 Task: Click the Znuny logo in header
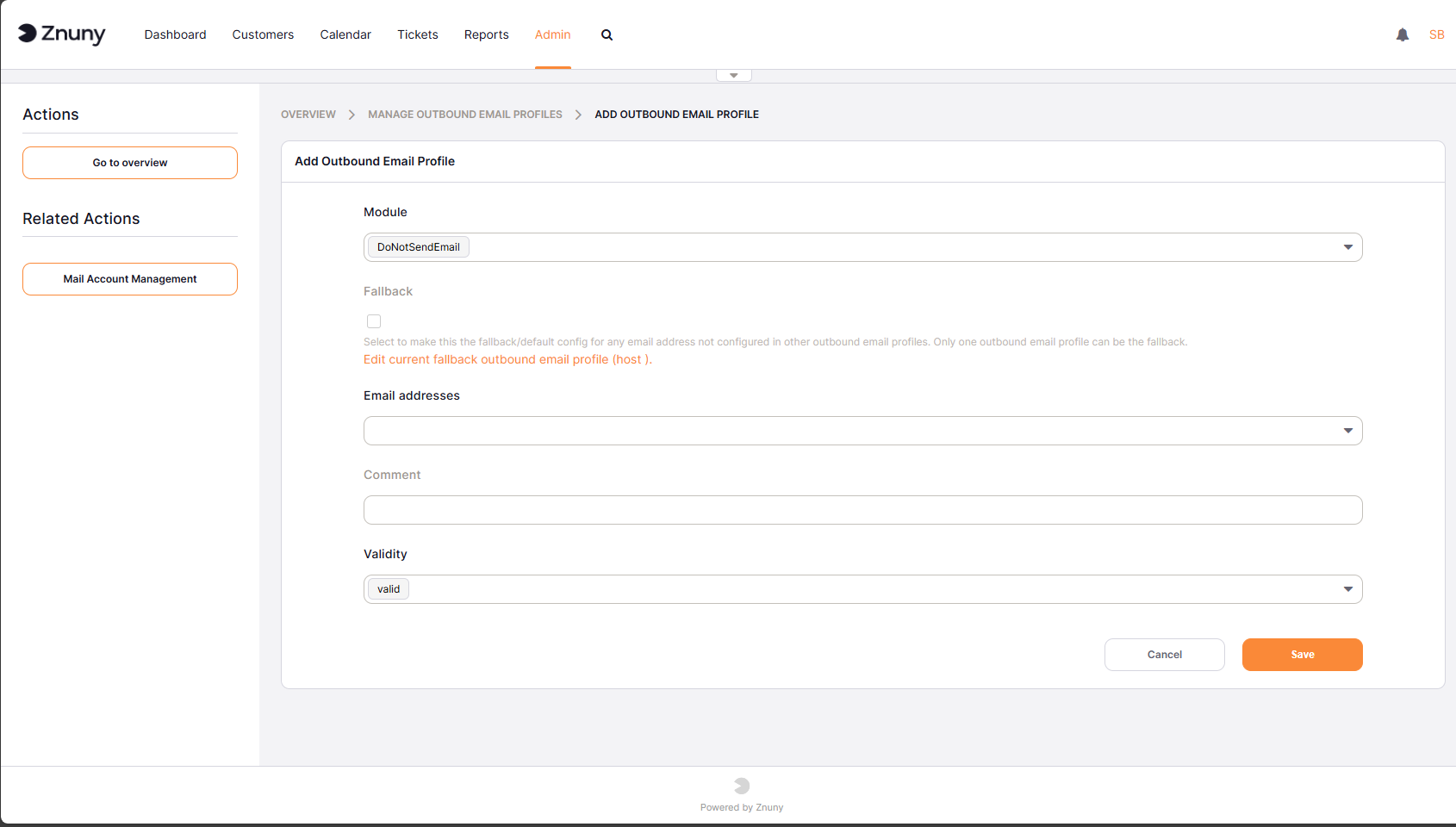coord(61,34)
